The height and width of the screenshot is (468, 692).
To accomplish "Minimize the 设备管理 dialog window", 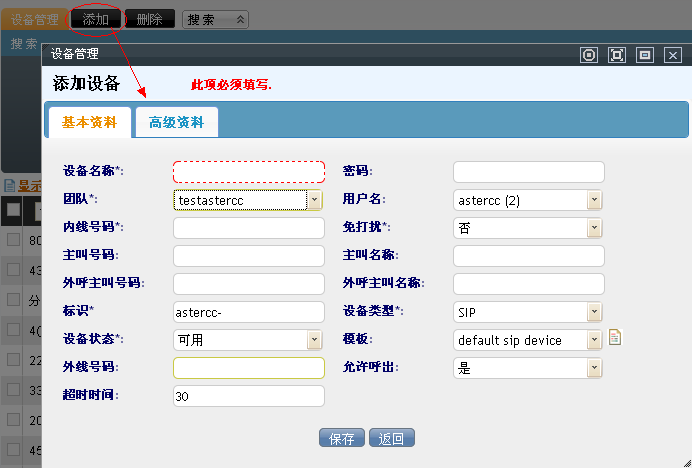I will [645, 55].
